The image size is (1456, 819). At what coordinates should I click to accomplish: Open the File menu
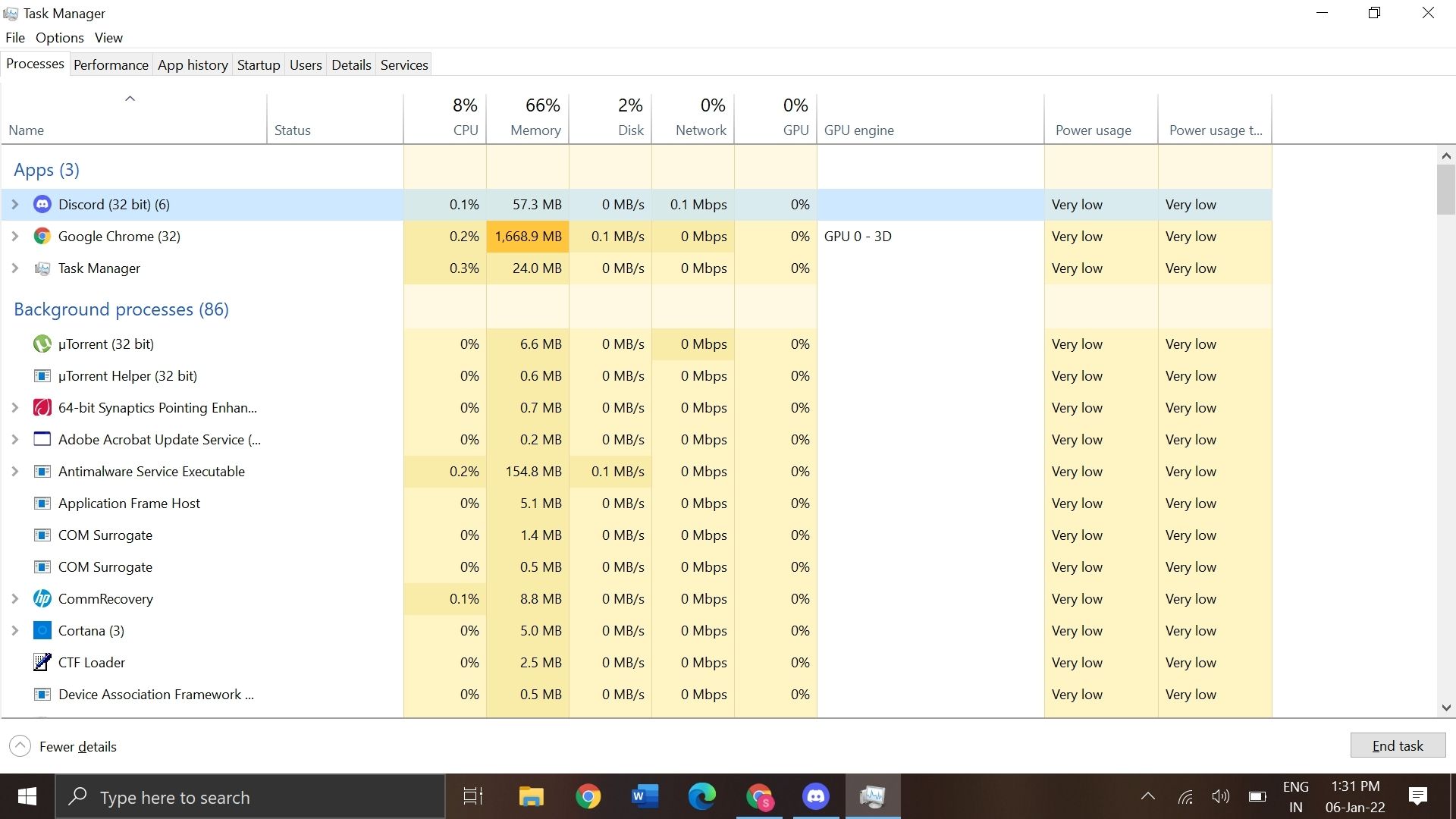click(15, 38)
